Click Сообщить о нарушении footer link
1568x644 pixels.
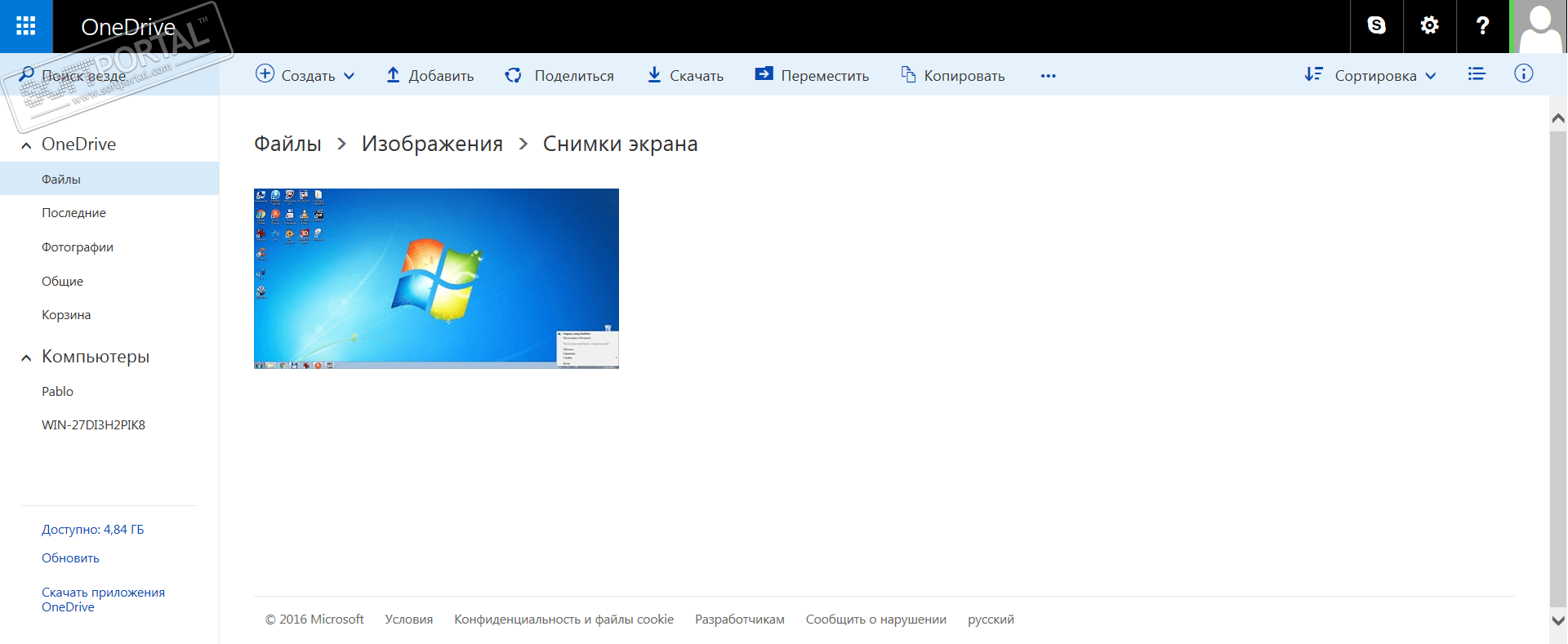click(x=876, y=620)
